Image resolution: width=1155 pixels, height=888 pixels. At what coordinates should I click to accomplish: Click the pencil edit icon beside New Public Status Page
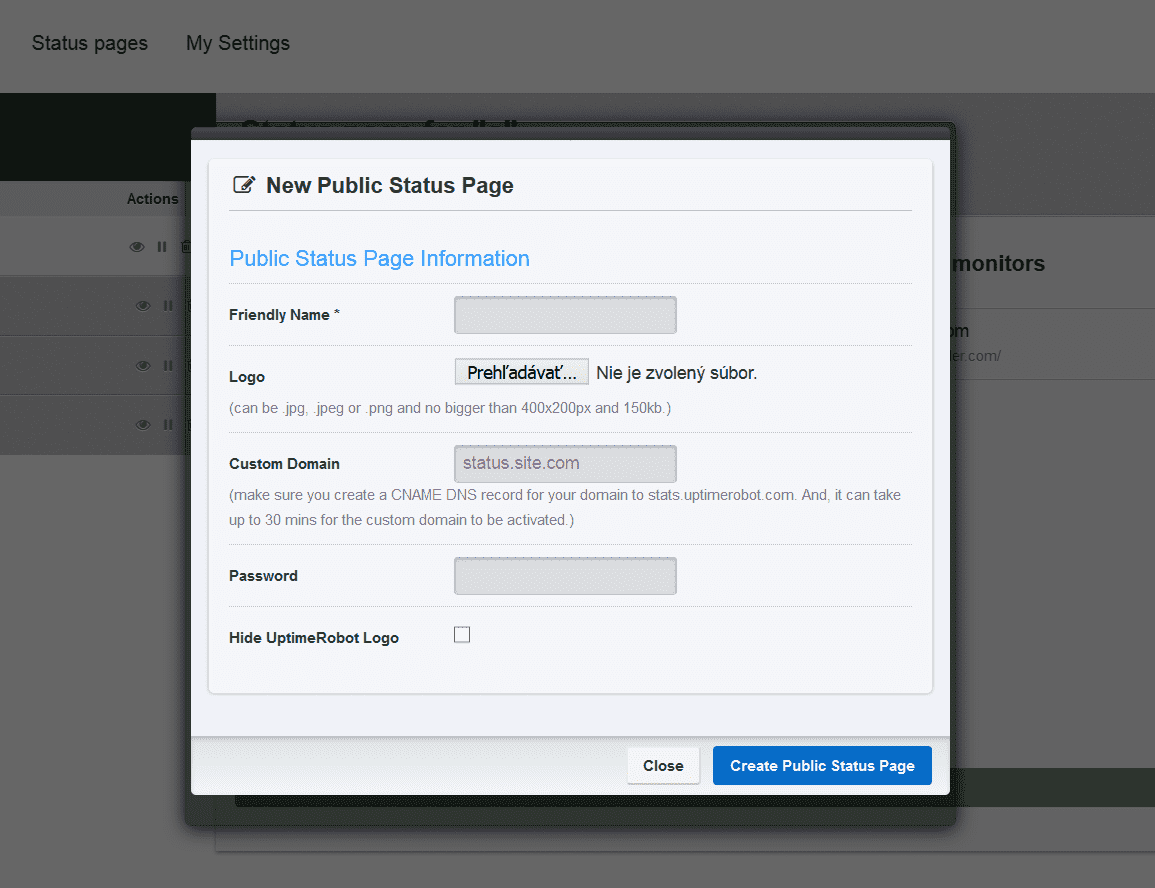[x=244, y=185]
